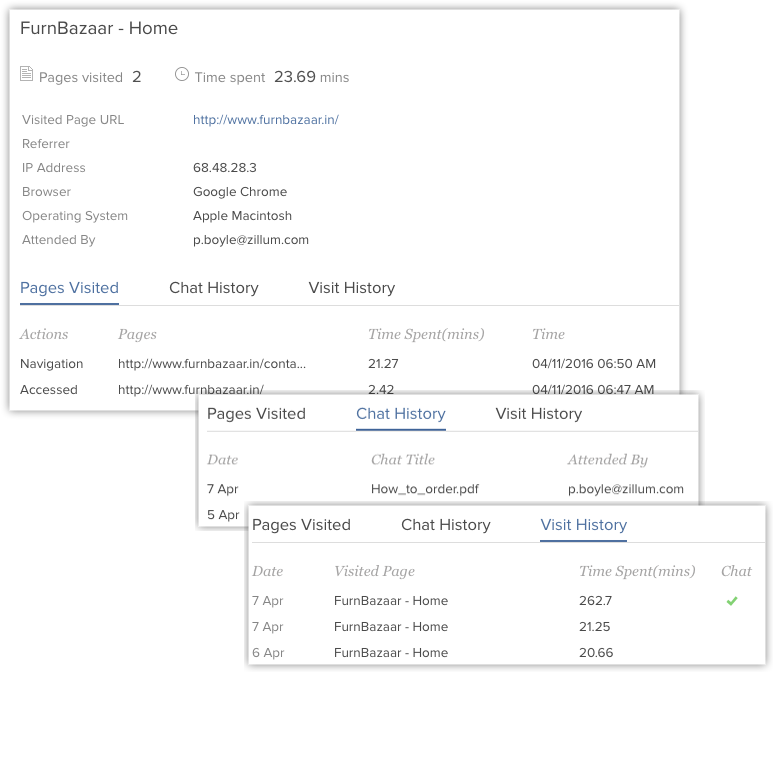The width and height of the screenshot is (774, 762).
Task: Click the Visited Page column header
Action: [374, 571]
